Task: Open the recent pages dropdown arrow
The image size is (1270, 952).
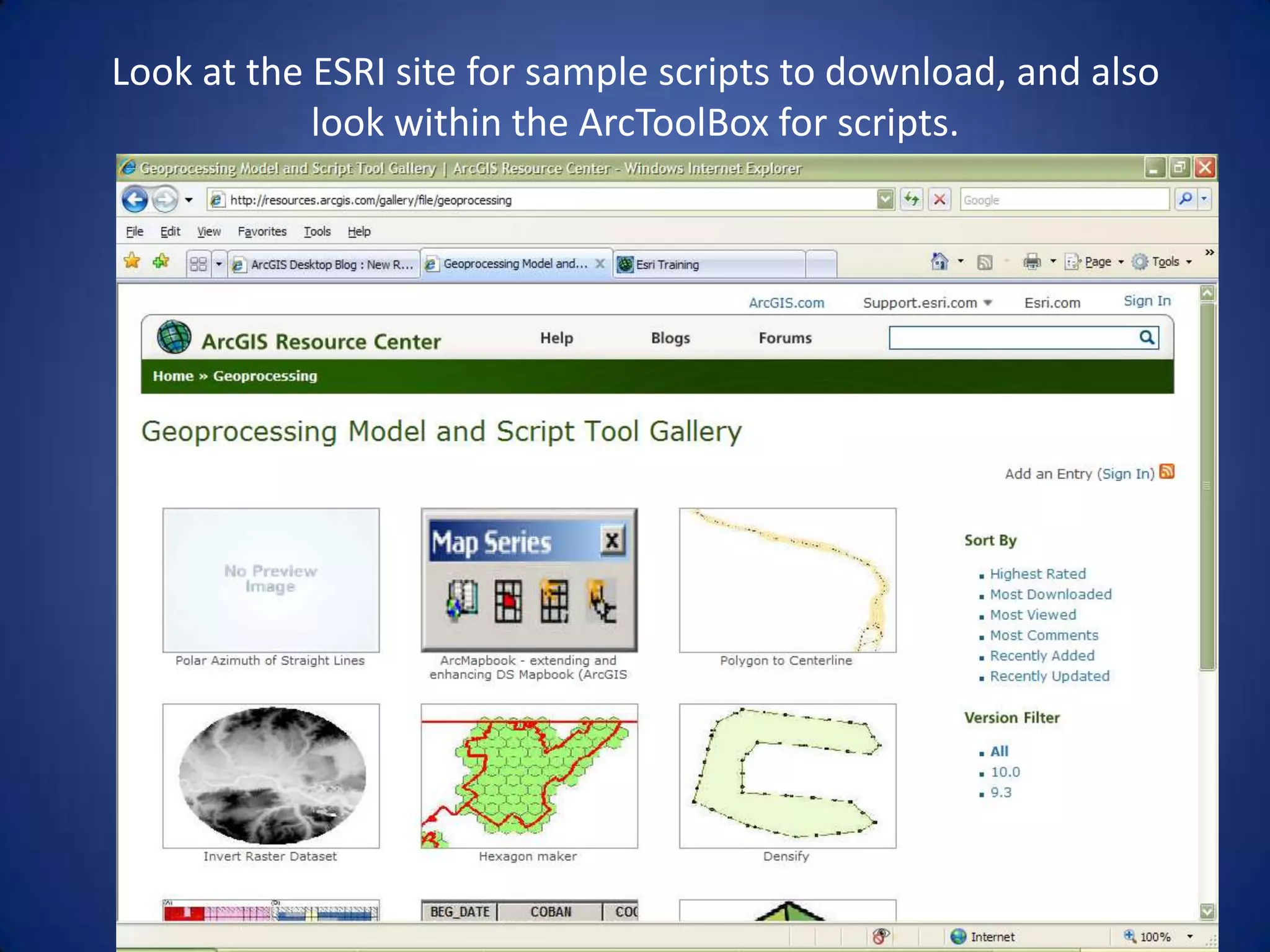Action: pyautogui.click(x=189, y=200)
